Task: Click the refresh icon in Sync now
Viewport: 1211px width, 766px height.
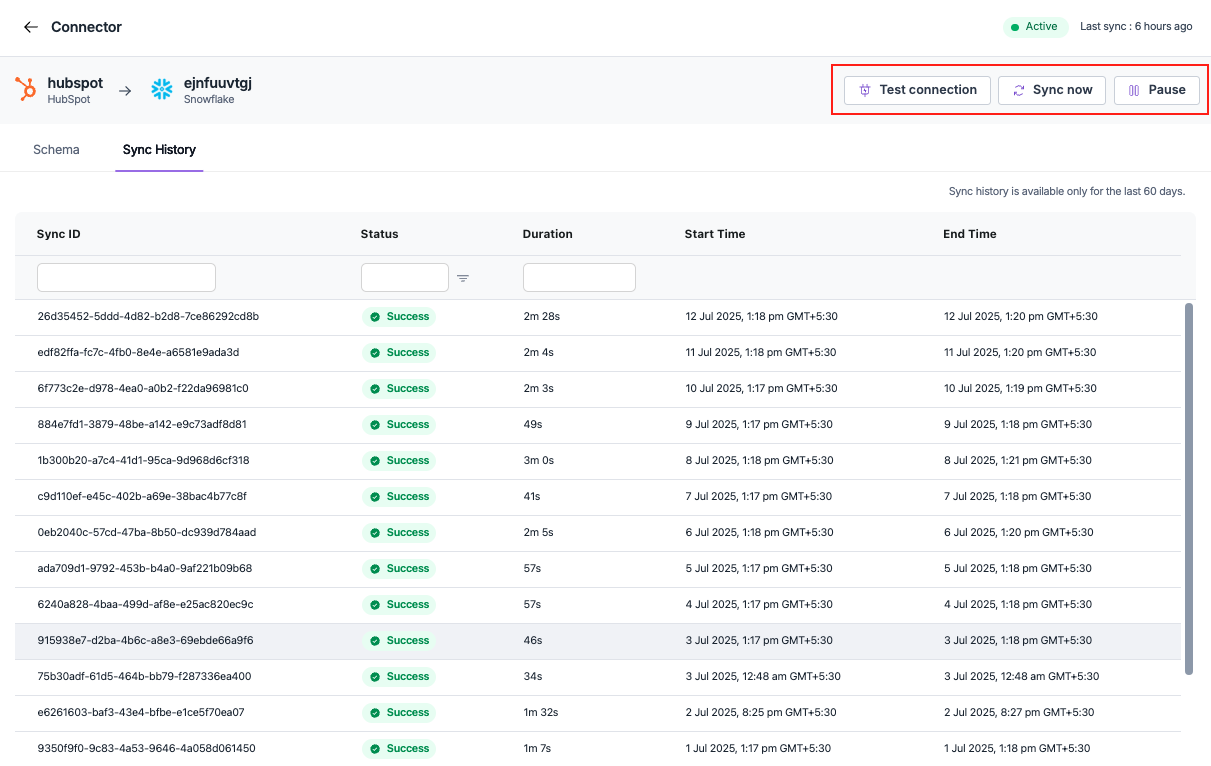Action: pos(1018,90)
